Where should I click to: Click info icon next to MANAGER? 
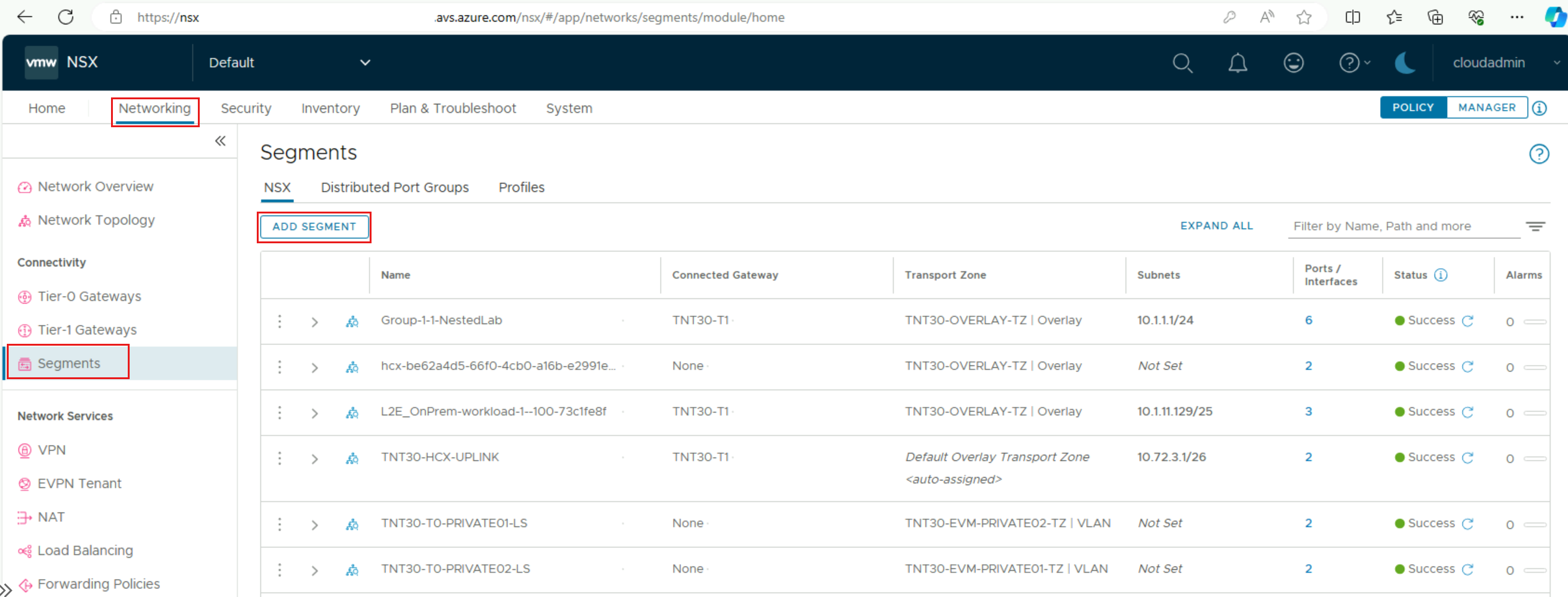tap(1539, 108)
